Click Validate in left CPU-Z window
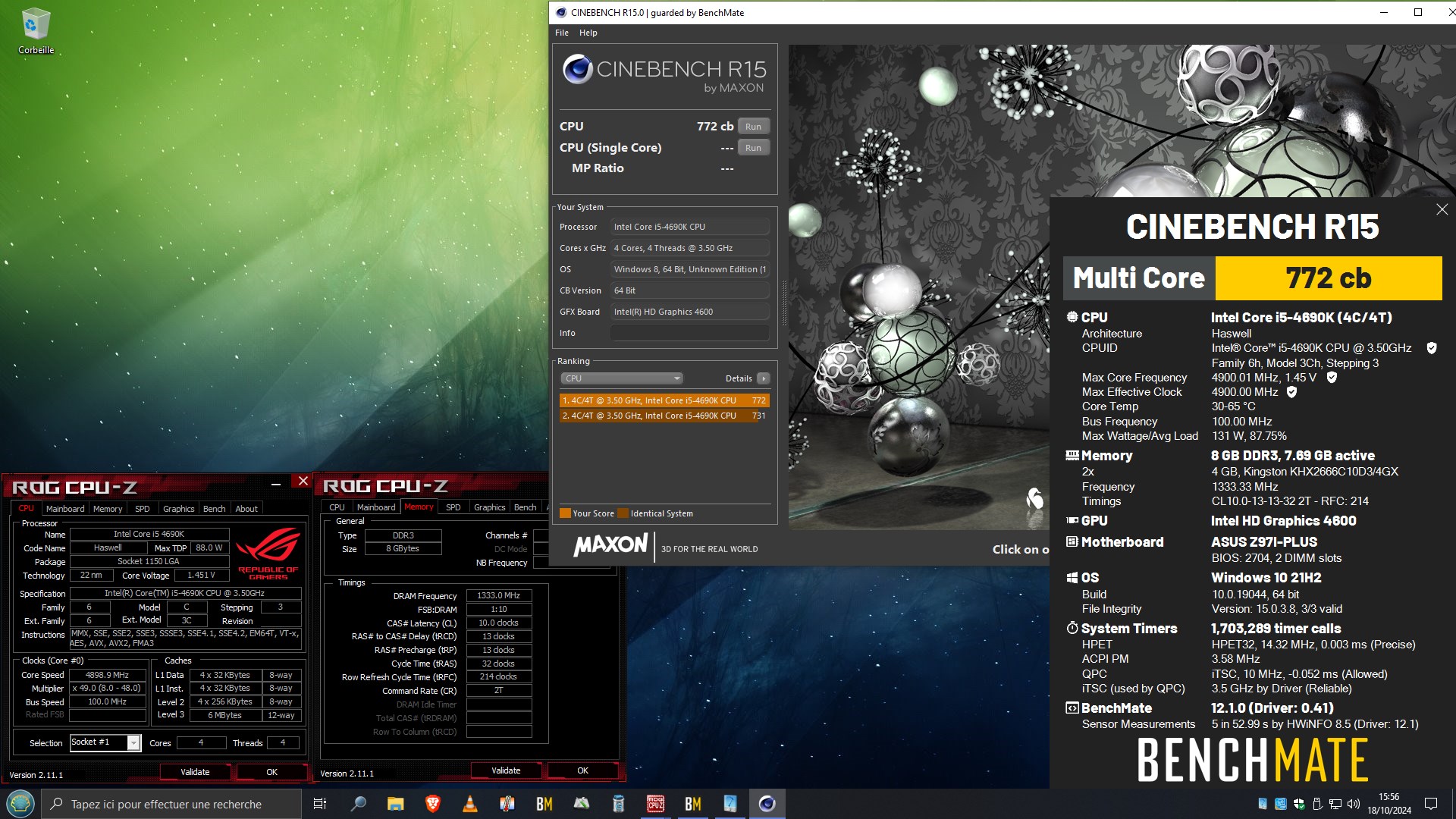The width and height of the screenshot is (1456, 819). [195, 772]
